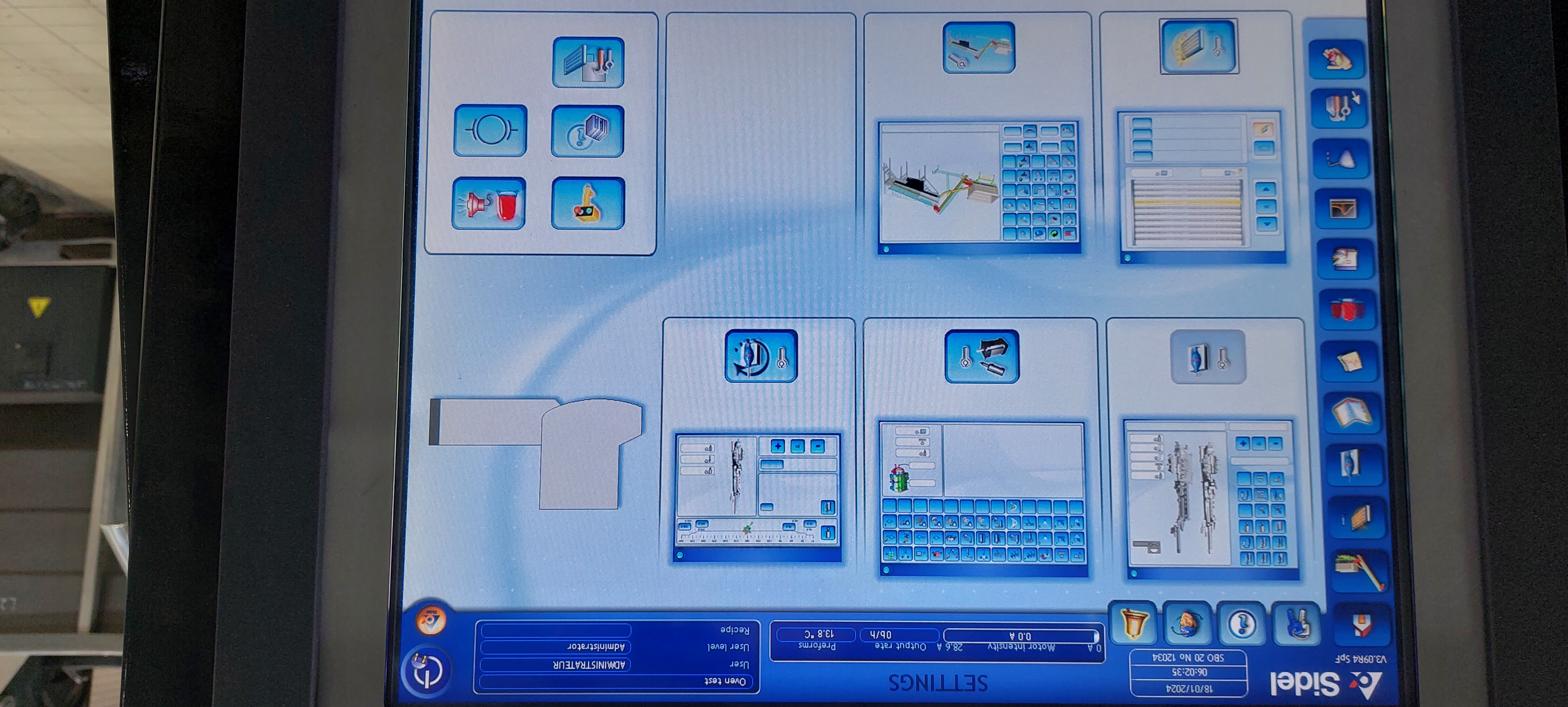Viewport: 1568px width, 707px height.
Task: Open the alarm bell in the status bar
Action: tap(1132, 623)
